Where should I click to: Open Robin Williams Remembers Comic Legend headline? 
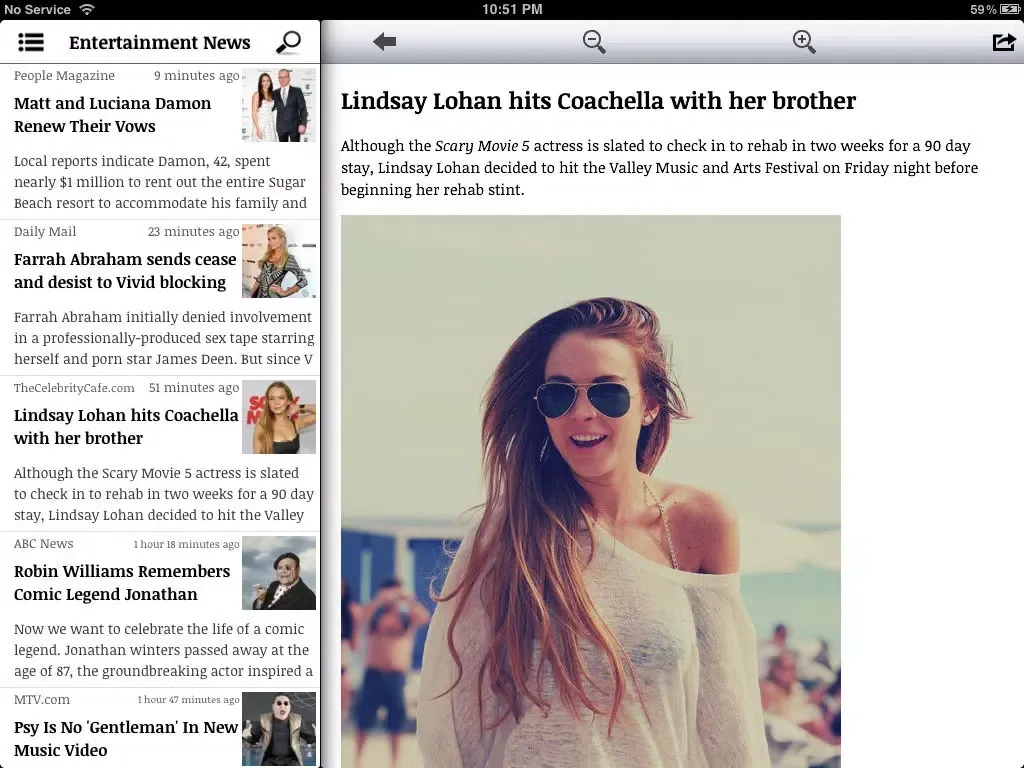click(122, 583)
